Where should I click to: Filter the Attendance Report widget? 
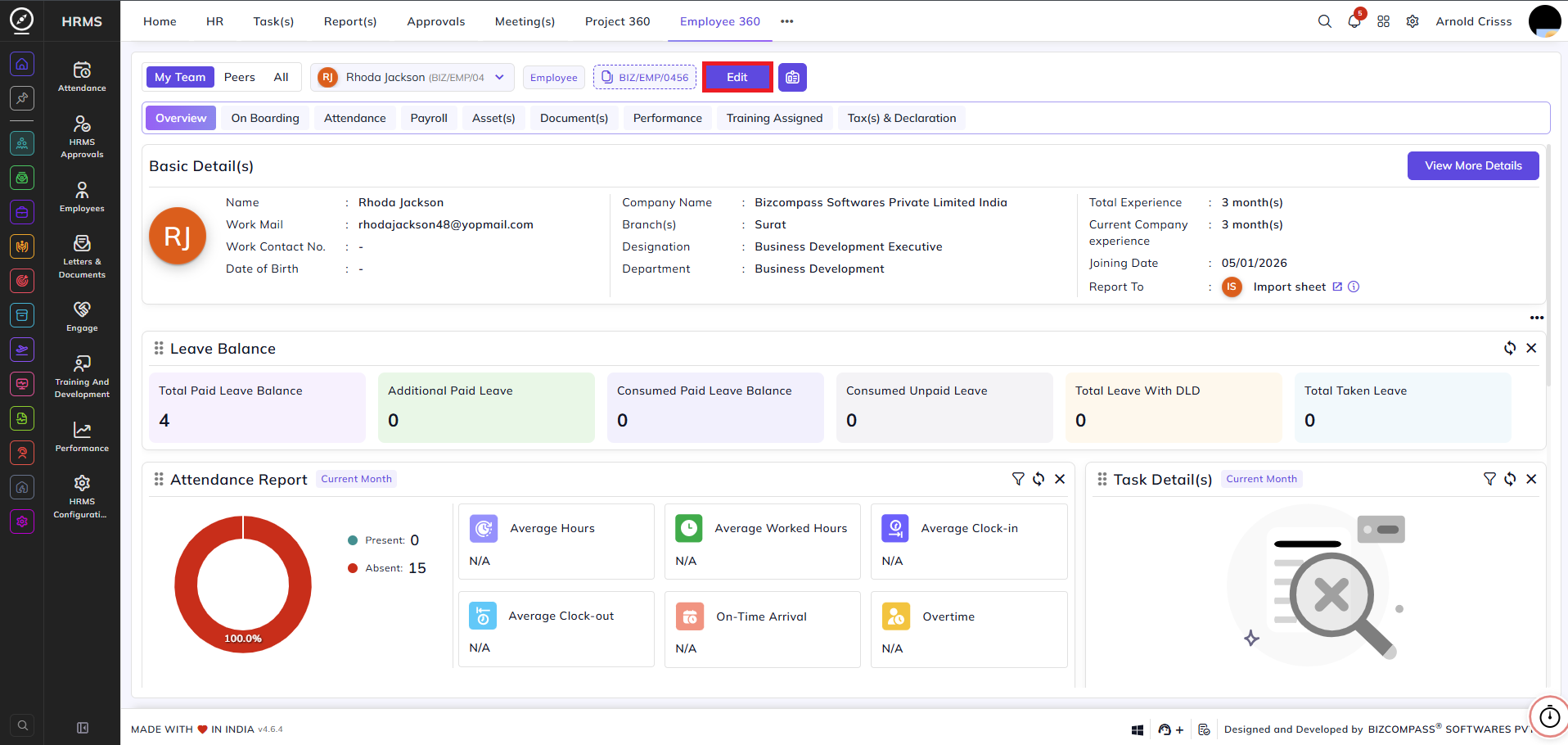(1018, 479)
